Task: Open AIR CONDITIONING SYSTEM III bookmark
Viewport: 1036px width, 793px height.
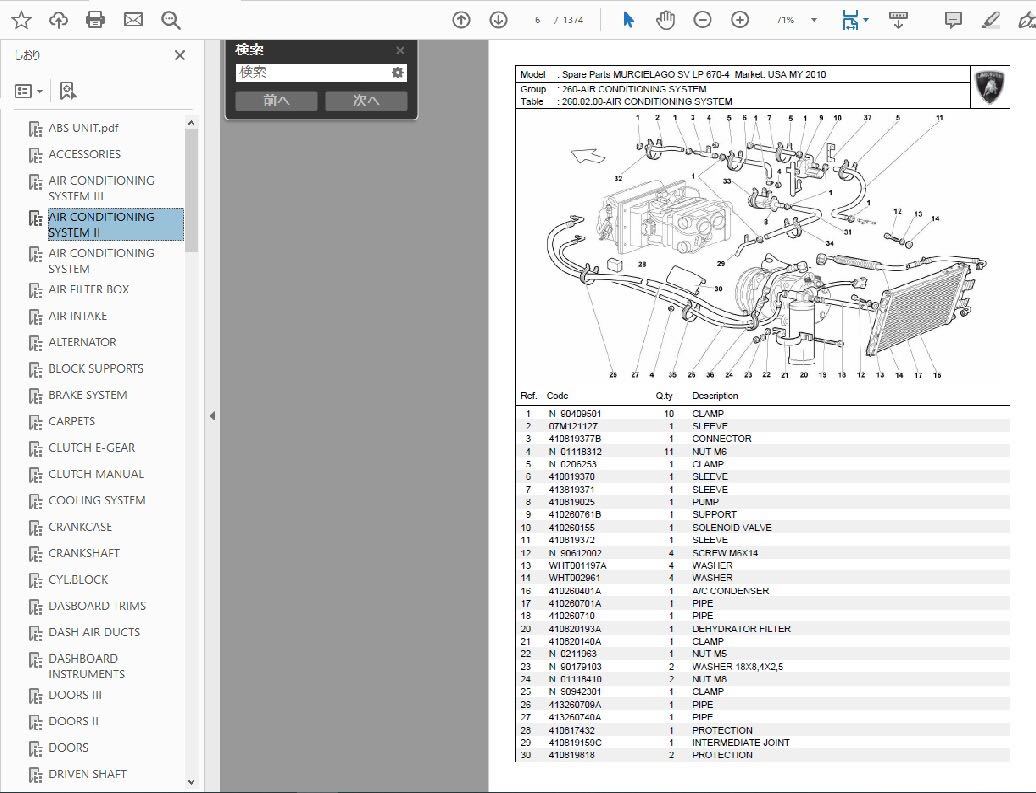Action: pyautogui.click(x=101, y=188)
